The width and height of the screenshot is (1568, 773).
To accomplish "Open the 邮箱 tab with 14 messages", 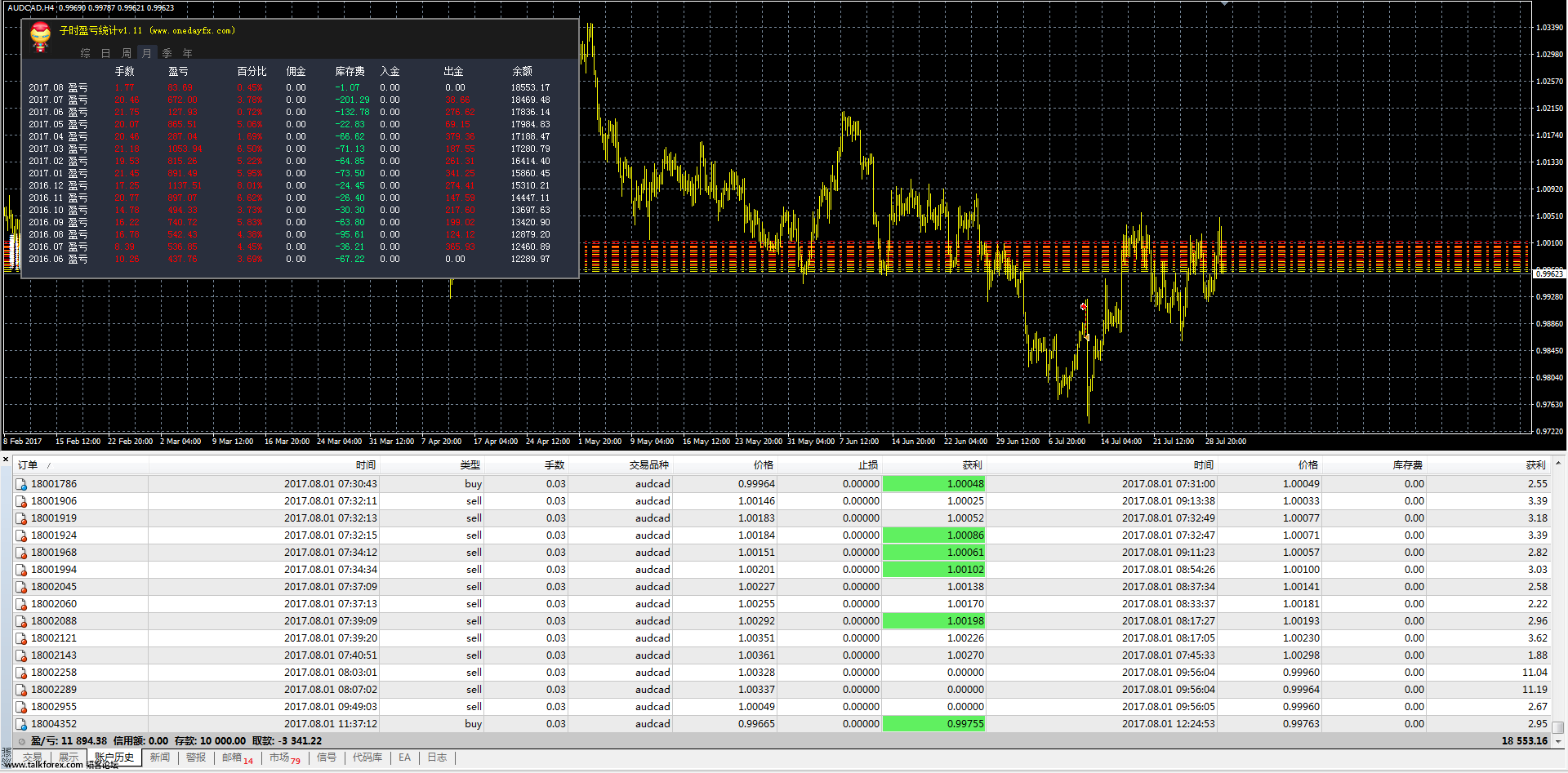I will [x=238, y=757].
